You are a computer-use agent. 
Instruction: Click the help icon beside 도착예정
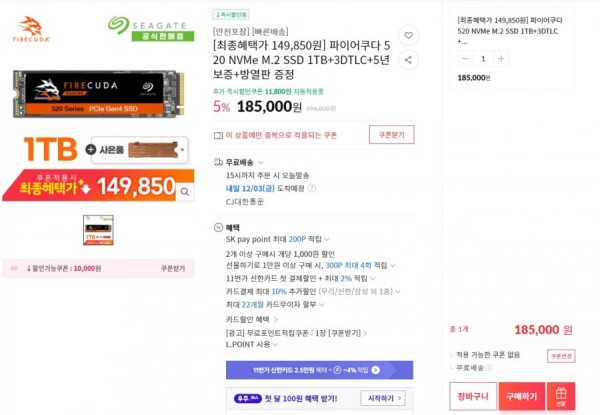[x=312, y=188]
